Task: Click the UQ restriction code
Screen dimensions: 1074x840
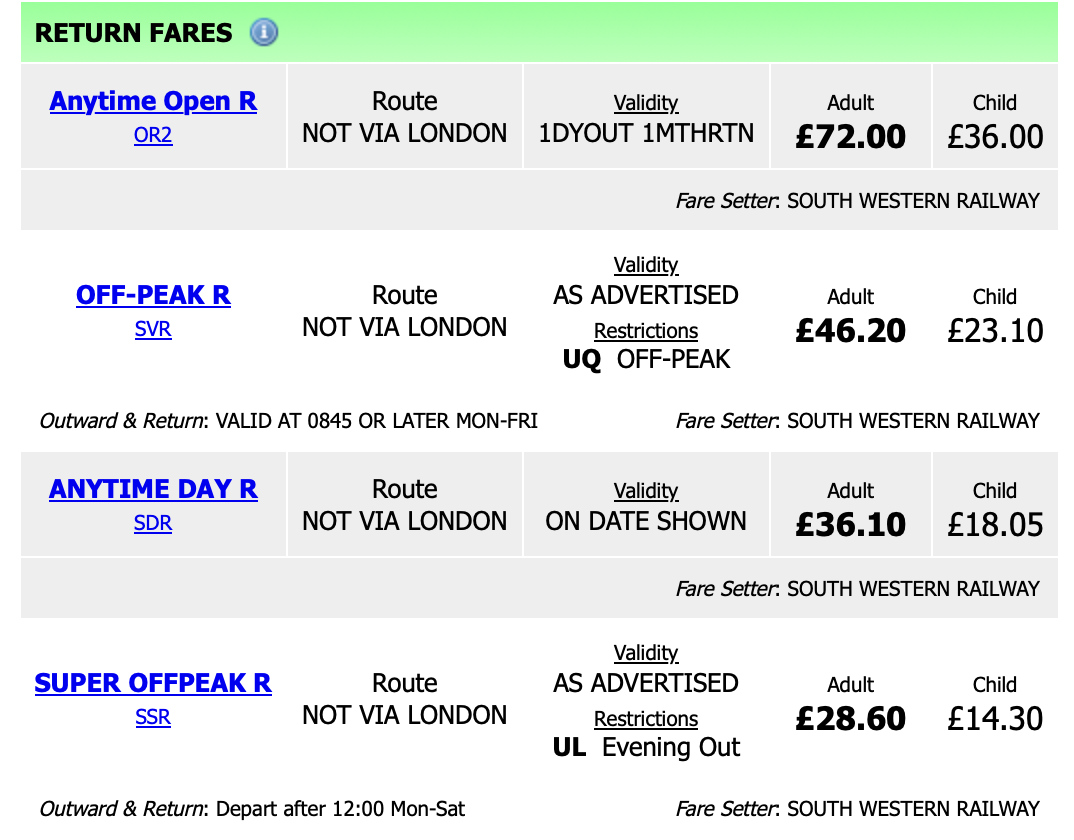Action: [582, 360]
